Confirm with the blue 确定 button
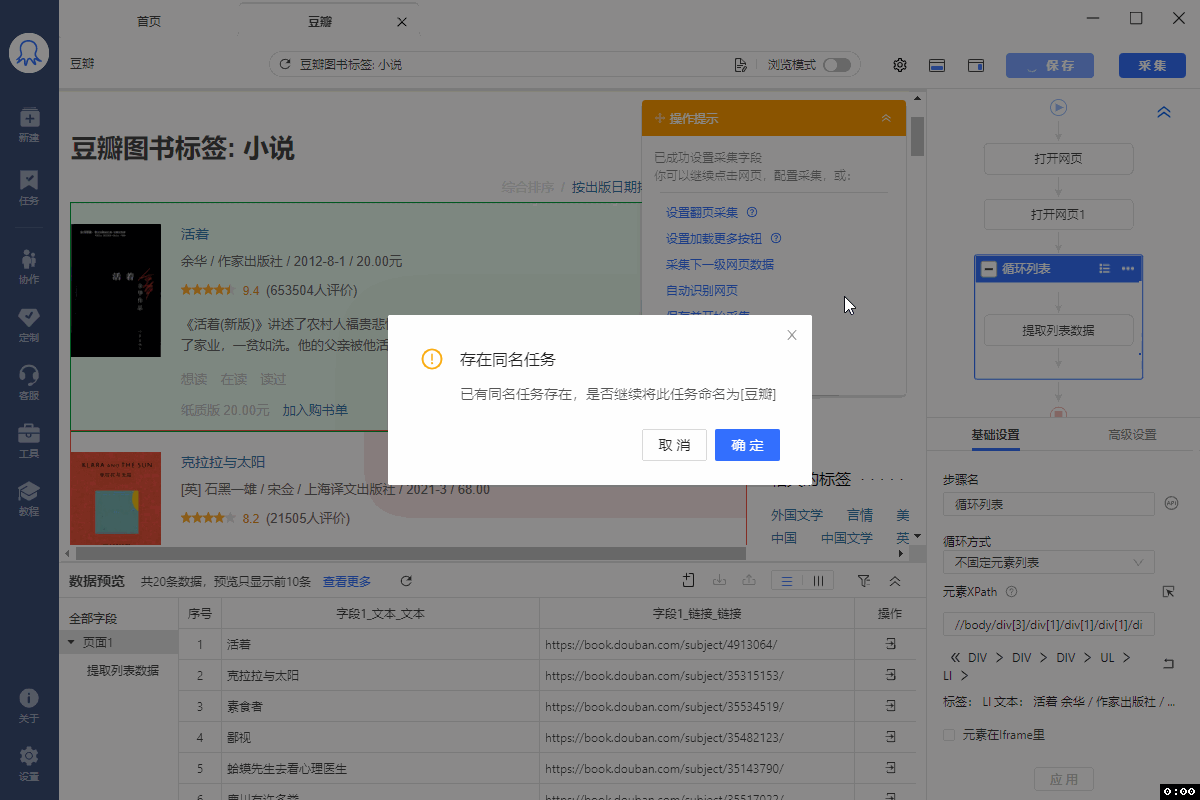The width and height of the screenshot is (1200, 800). point(747,445)
